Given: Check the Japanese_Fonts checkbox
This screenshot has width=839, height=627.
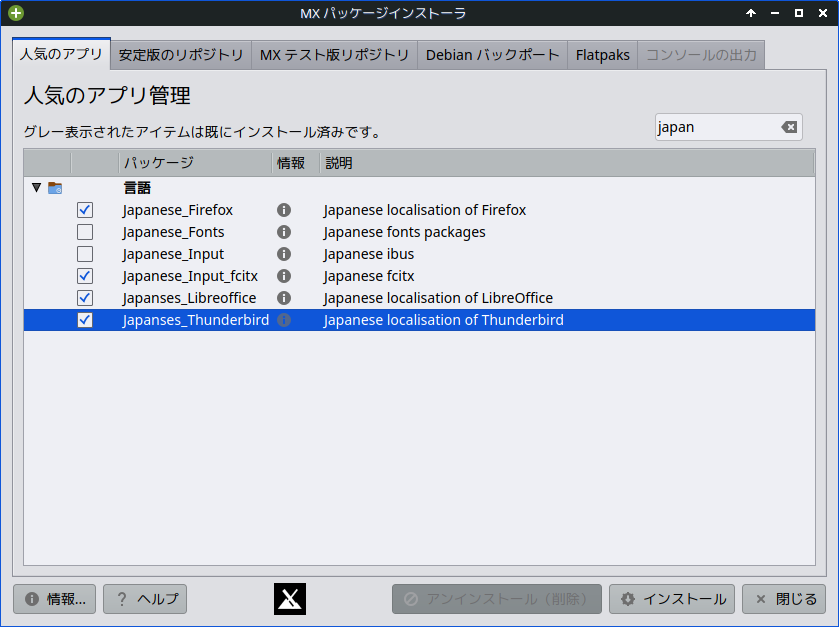Looking at the screenshot, I should (85, 232).
